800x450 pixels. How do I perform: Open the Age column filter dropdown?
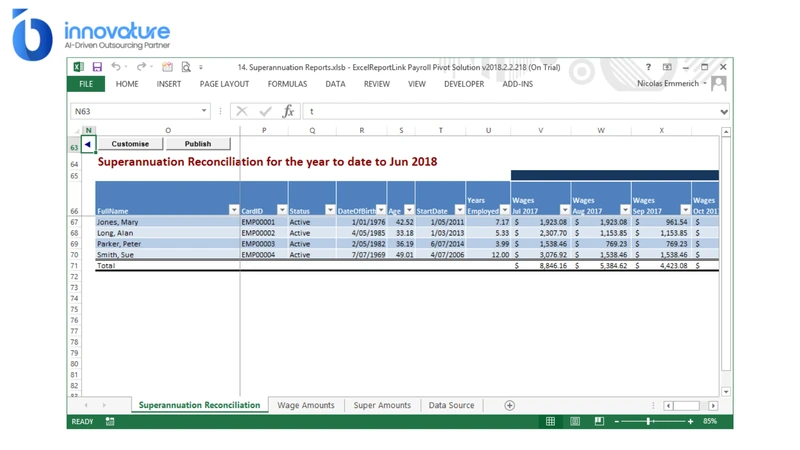[409, 210]
